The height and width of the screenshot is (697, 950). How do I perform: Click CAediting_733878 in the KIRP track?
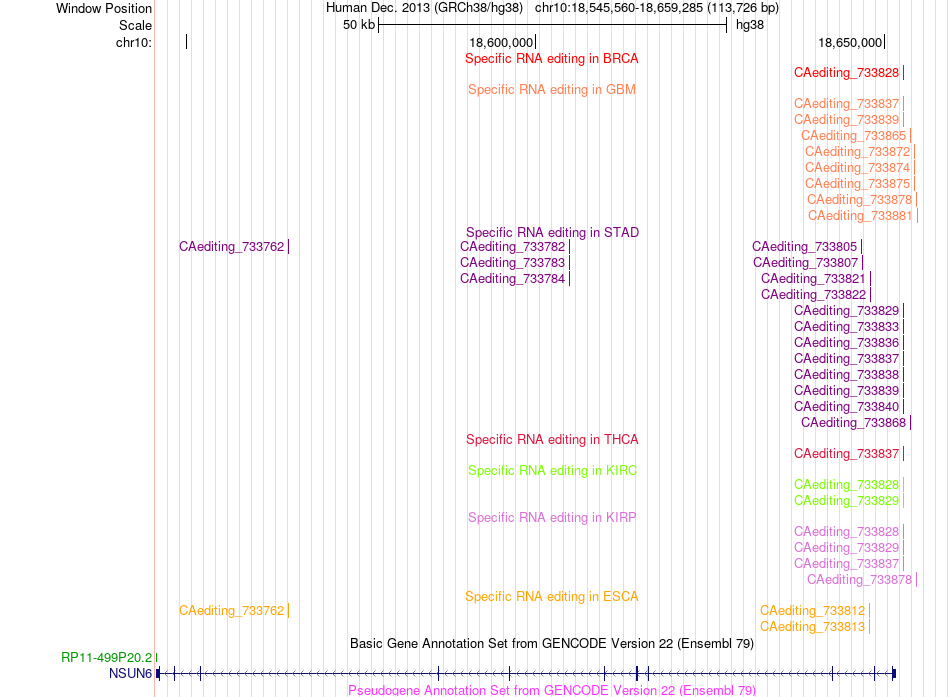coord(860,580)
